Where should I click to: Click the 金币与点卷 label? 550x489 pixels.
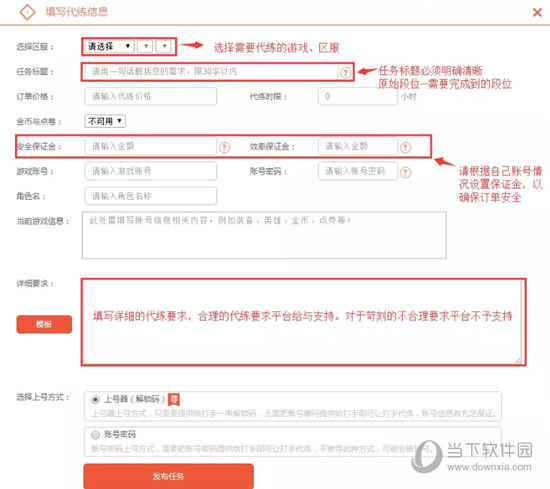pyautogui.click(x=39, y=122)
